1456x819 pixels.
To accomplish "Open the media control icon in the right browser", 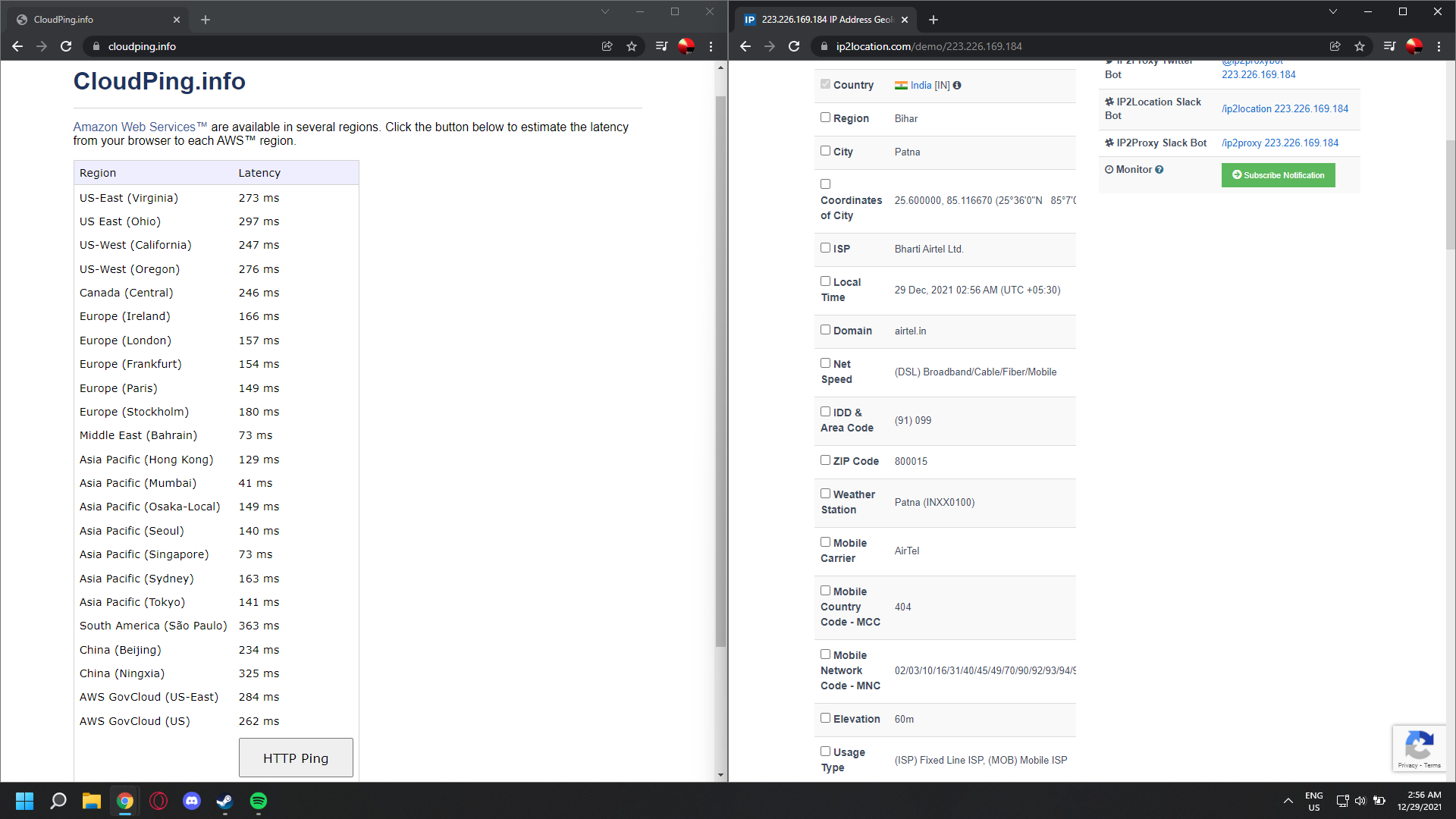I will pos(1389,46).
